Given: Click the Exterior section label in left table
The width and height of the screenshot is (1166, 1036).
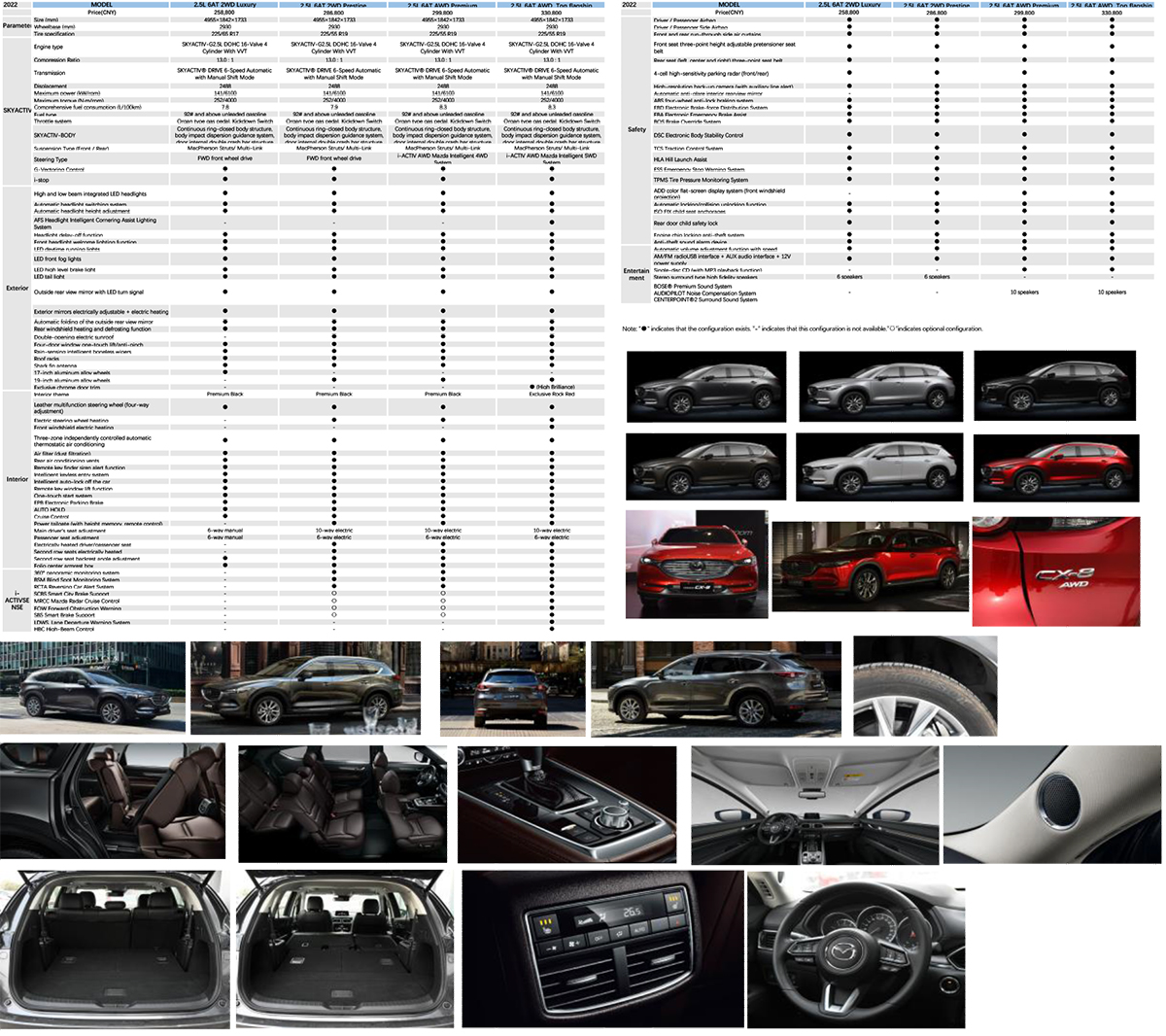Looking at the screenshot, I should tap(17, 289).
